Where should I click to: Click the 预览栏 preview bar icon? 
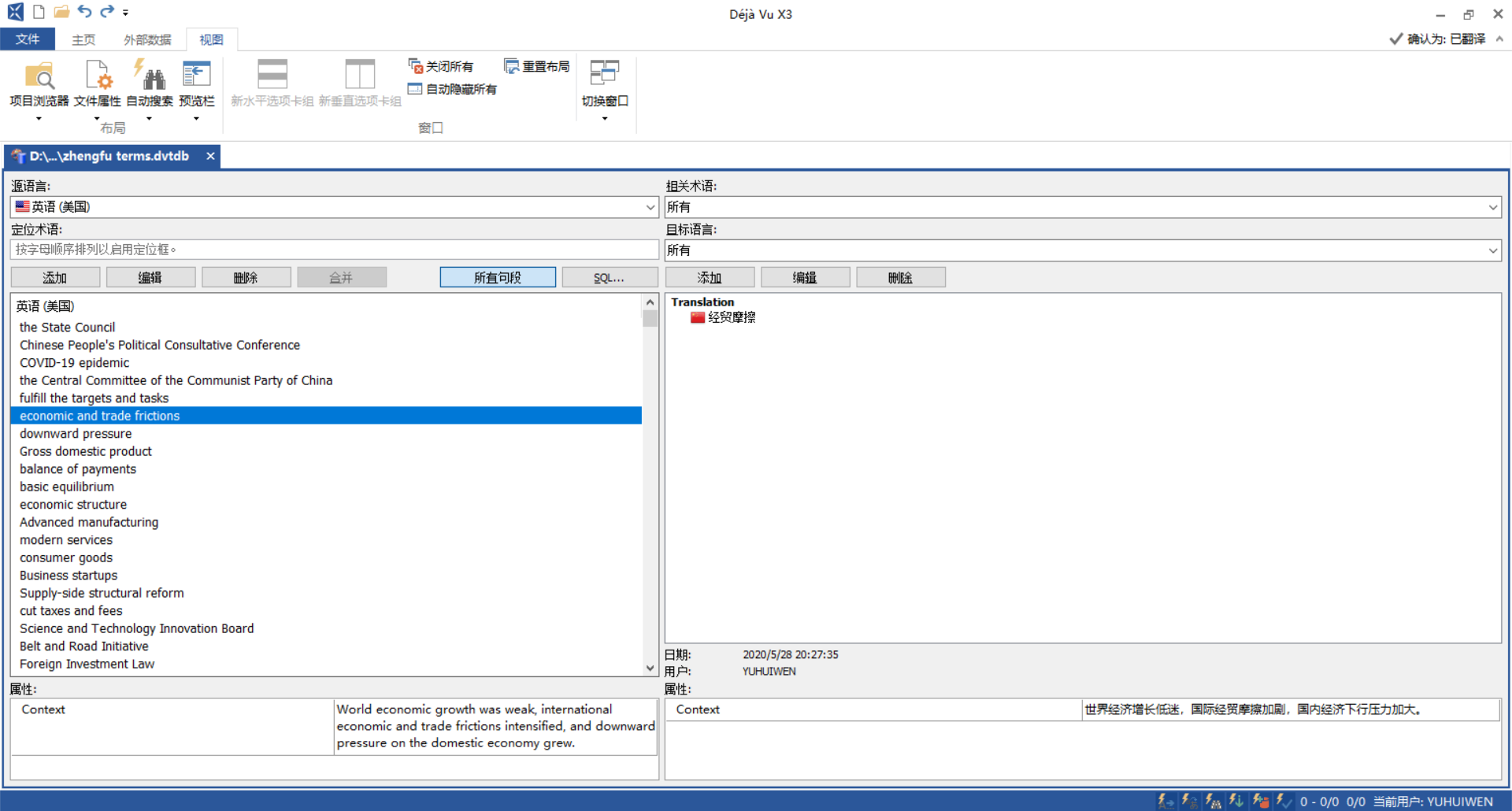pyautogui.click(x=196, y=75)
